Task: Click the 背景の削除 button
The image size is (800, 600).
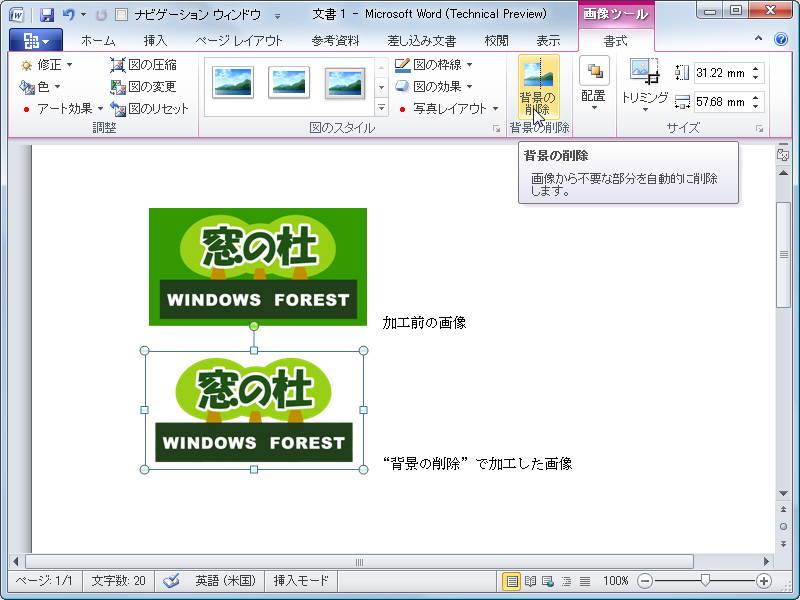Action: coord(539,87)
